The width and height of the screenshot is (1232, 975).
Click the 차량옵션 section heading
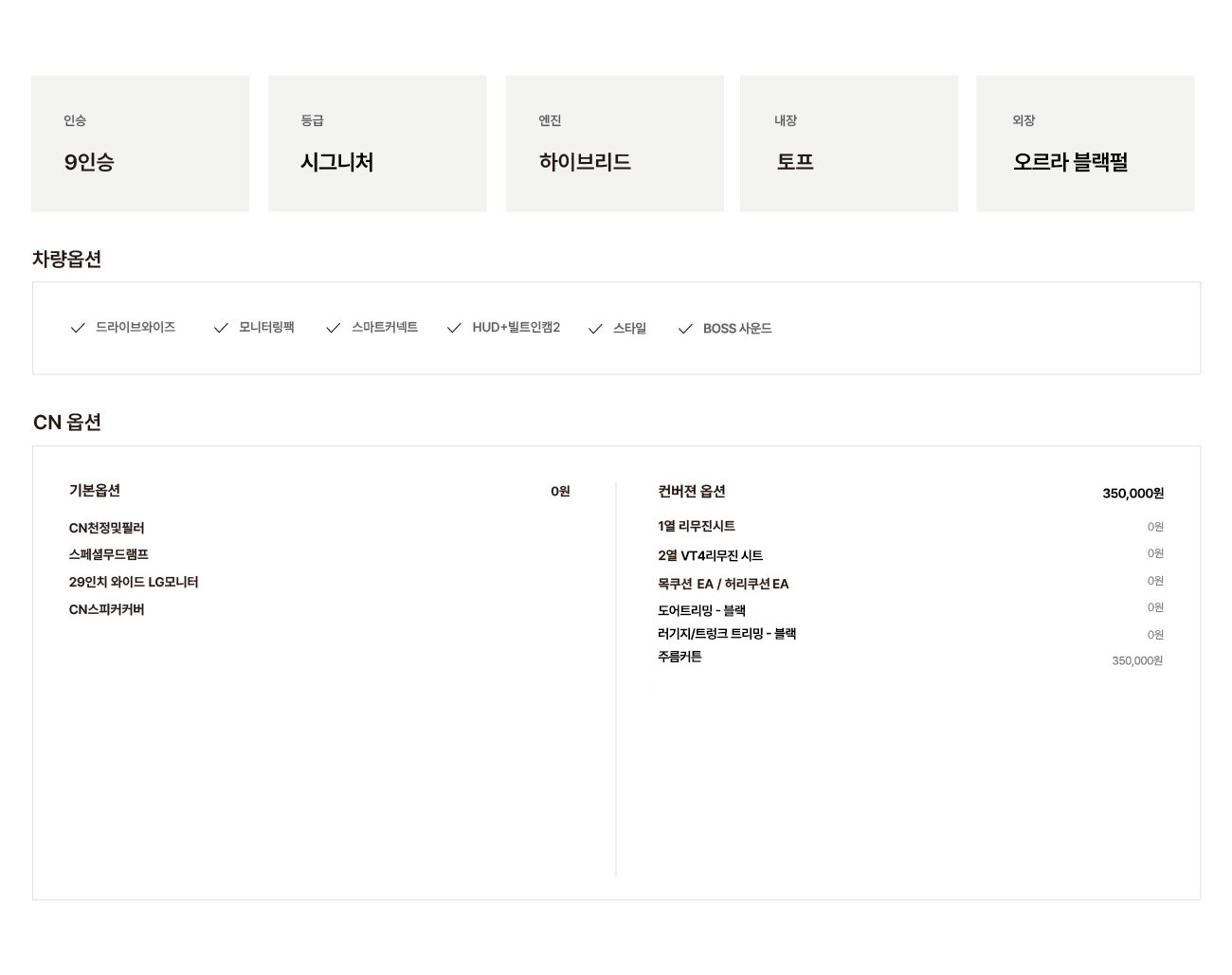tap(66, 259)
